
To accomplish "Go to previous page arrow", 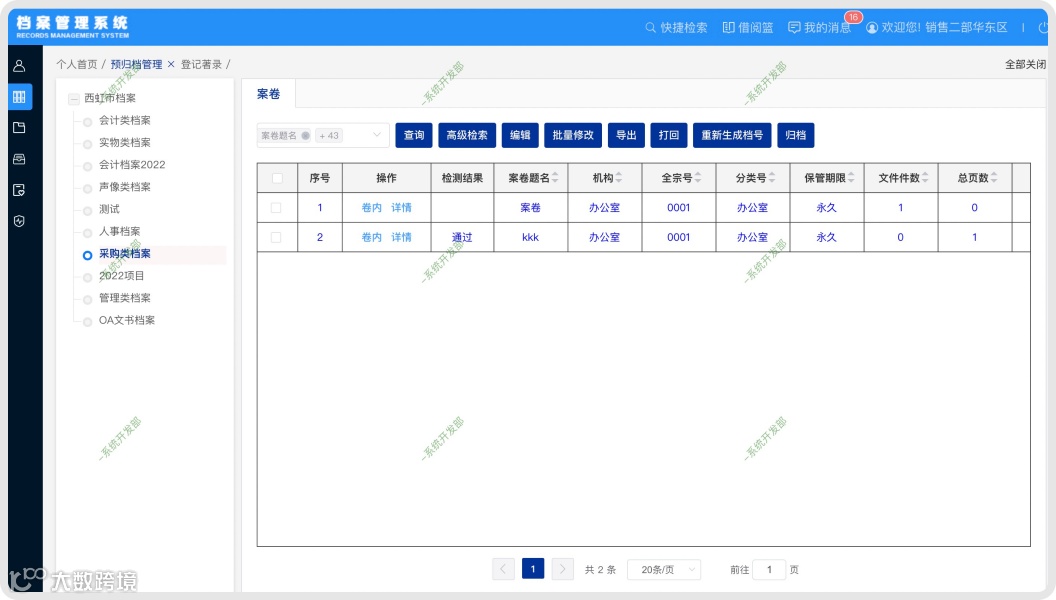I will [x=503, y=569].
